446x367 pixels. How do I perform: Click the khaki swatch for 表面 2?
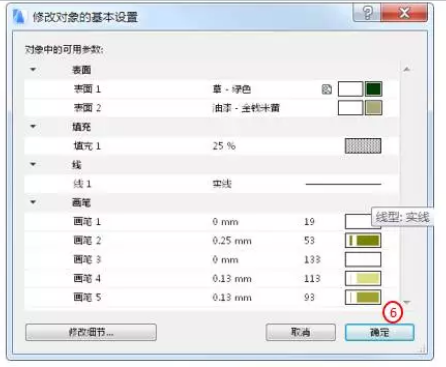click(373, 108)
